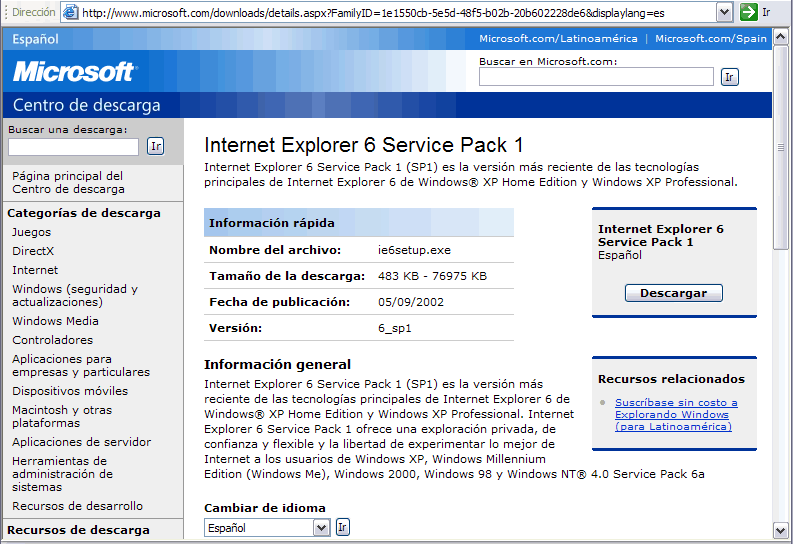Click the Buscar una descarga search field
The height and width of the screenshot is (544, 793).
pos(73,147)
